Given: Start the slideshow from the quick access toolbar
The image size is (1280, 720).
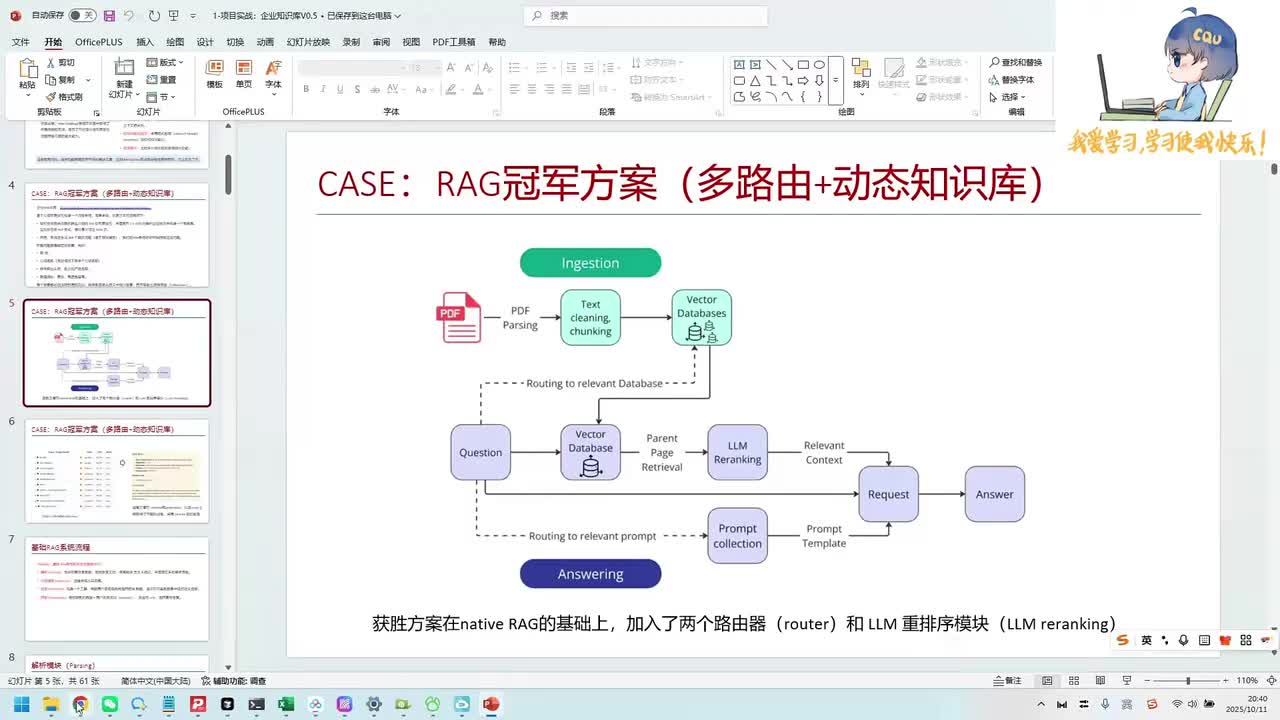Looking at the screenshot, I should coord(176,16).
